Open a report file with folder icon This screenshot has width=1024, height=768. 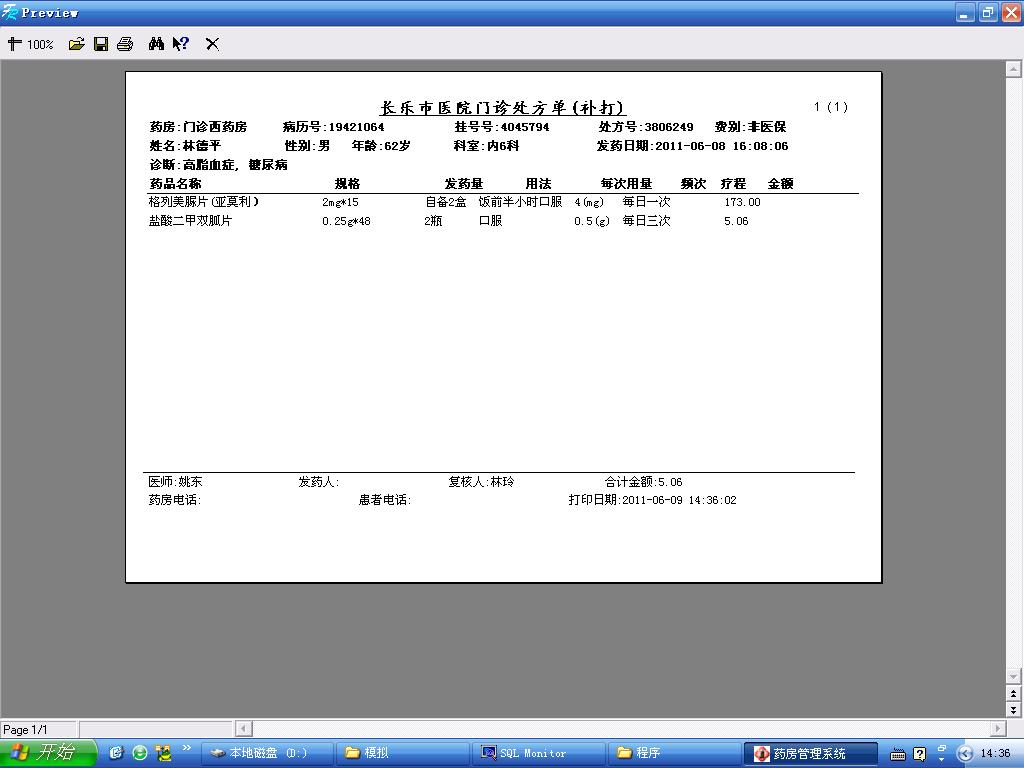[x=76, y=44]
